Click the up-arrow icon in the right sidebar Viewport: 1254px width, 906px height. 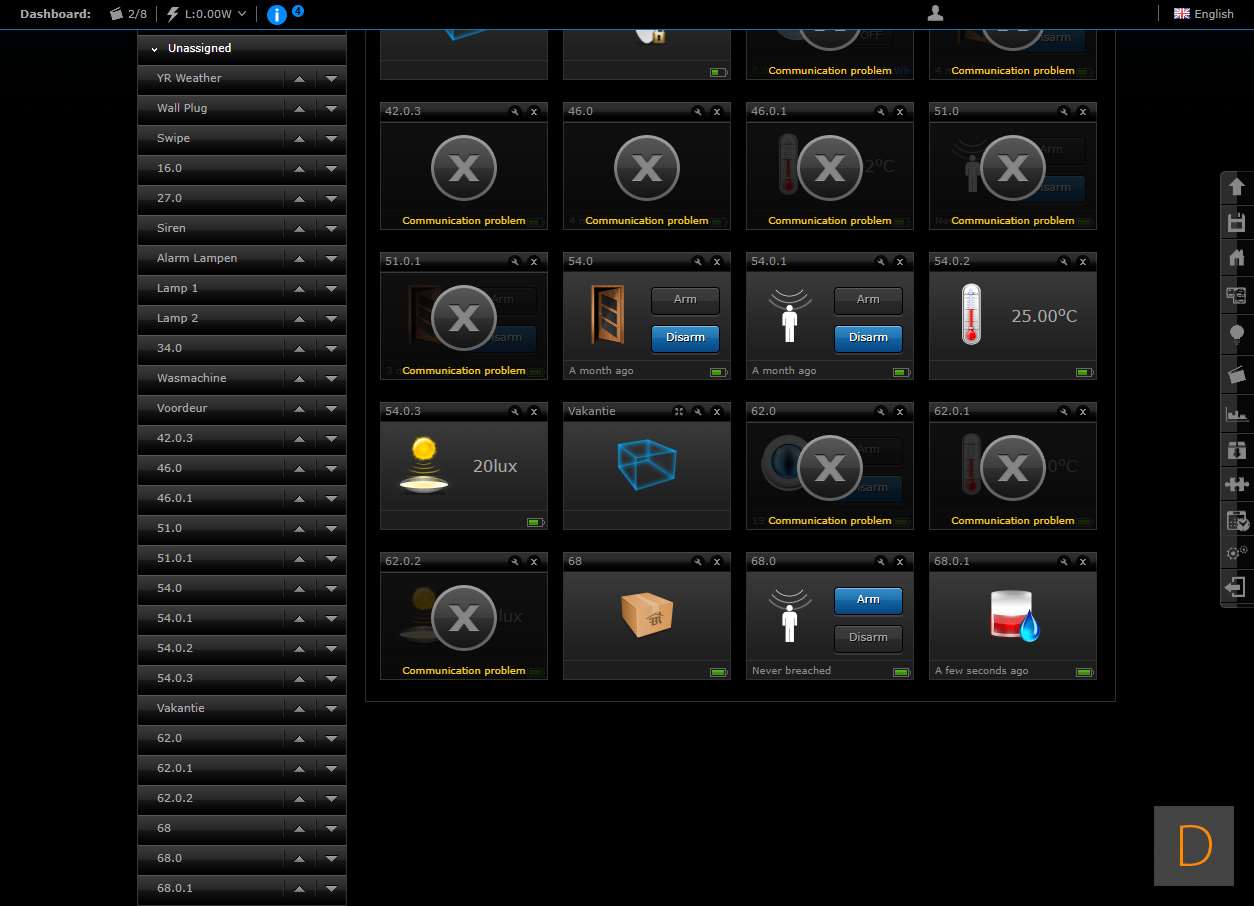coord(1236,187)
